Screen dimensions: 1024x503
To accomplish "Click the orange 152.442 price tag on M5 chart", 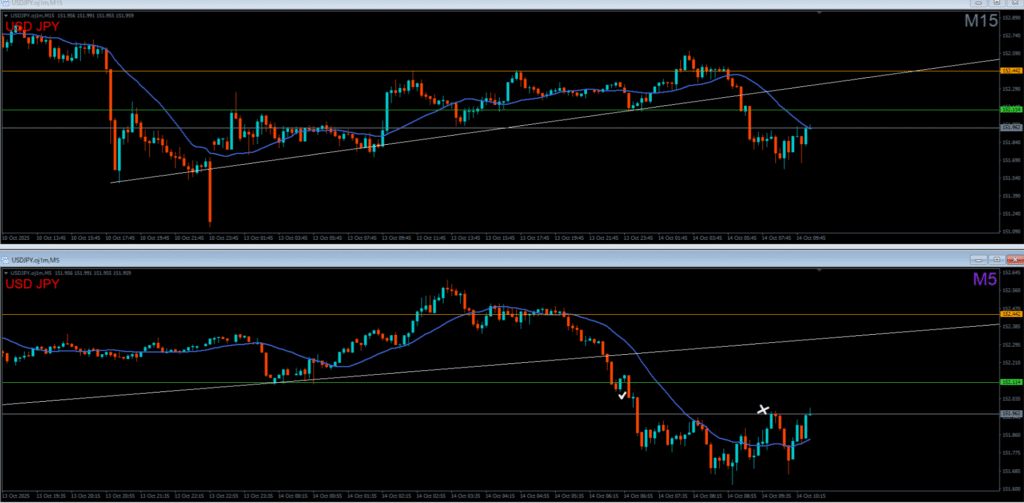I will [x=1011, y=314].
